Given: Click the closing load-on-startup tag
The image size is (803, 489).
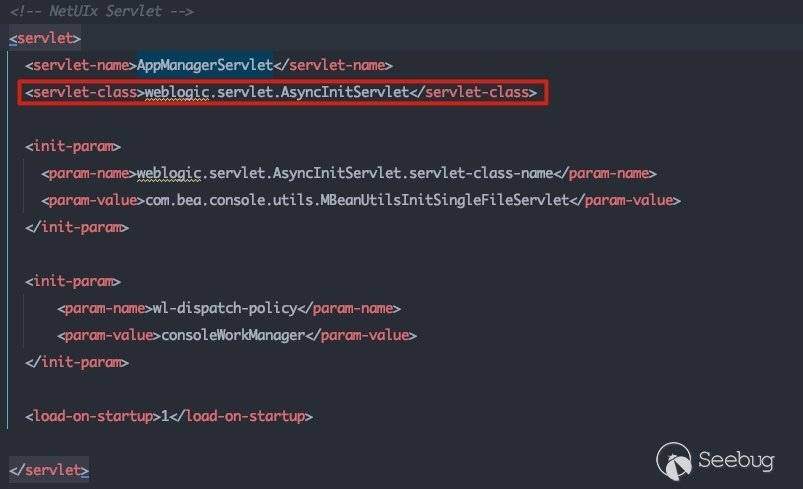Looking at the screenshot, I should click(241, 416).
